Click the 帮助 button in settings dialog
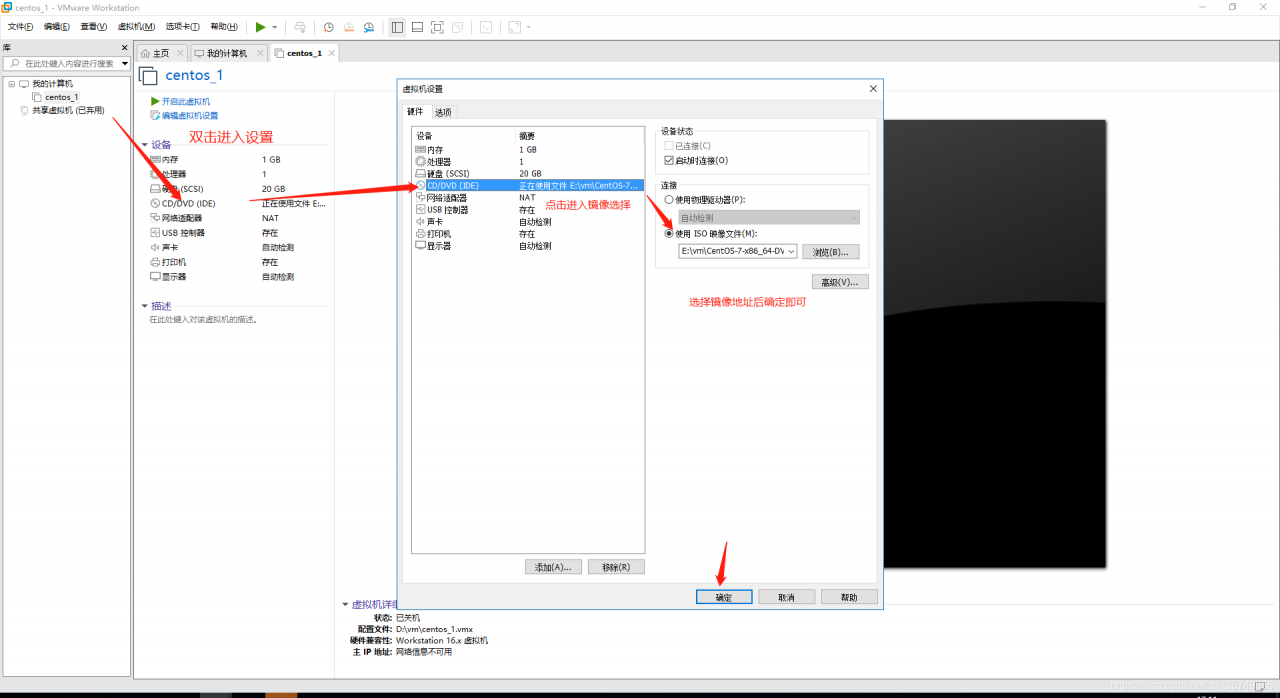The width and height of the screenshot is (1280, 698). (x=849, y=597)
